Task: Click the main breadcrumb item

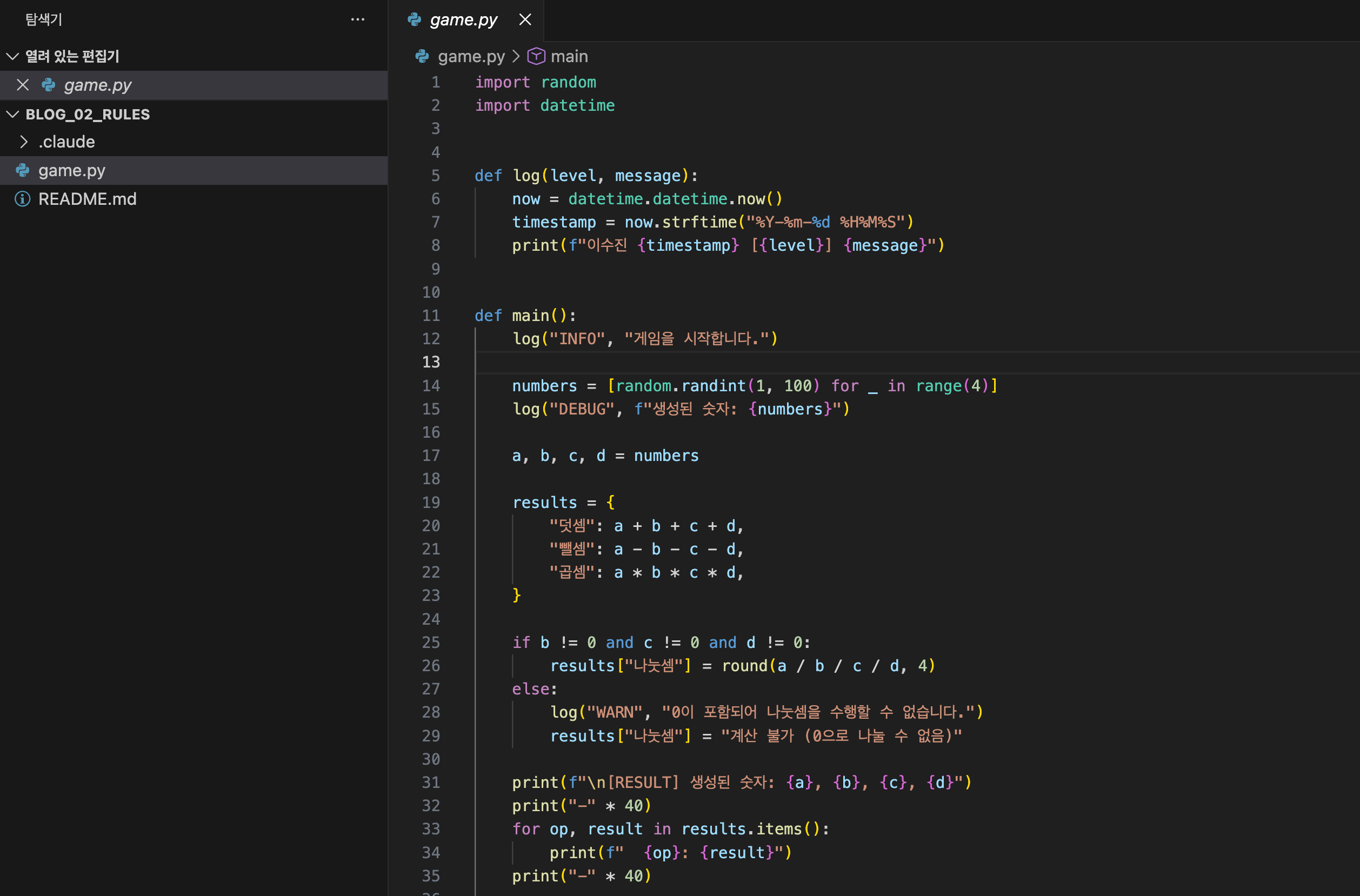Action: (569, 56)
